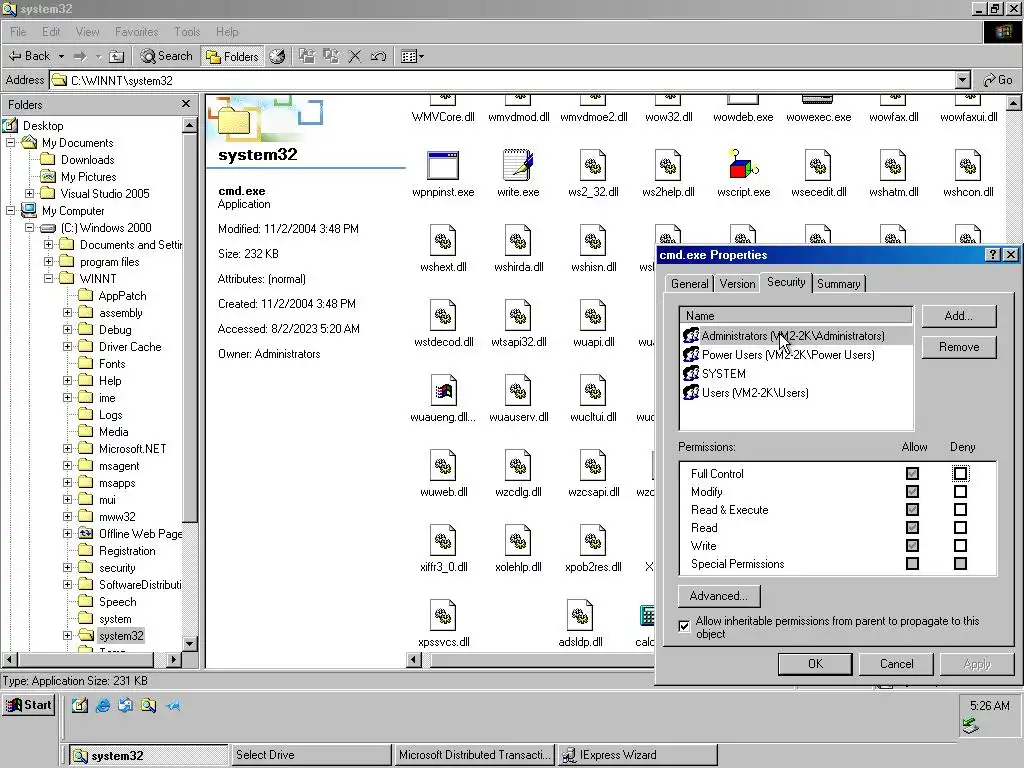Open the Start menu
This screenshot has width=1024, height=768.
(x=29, y=705)
